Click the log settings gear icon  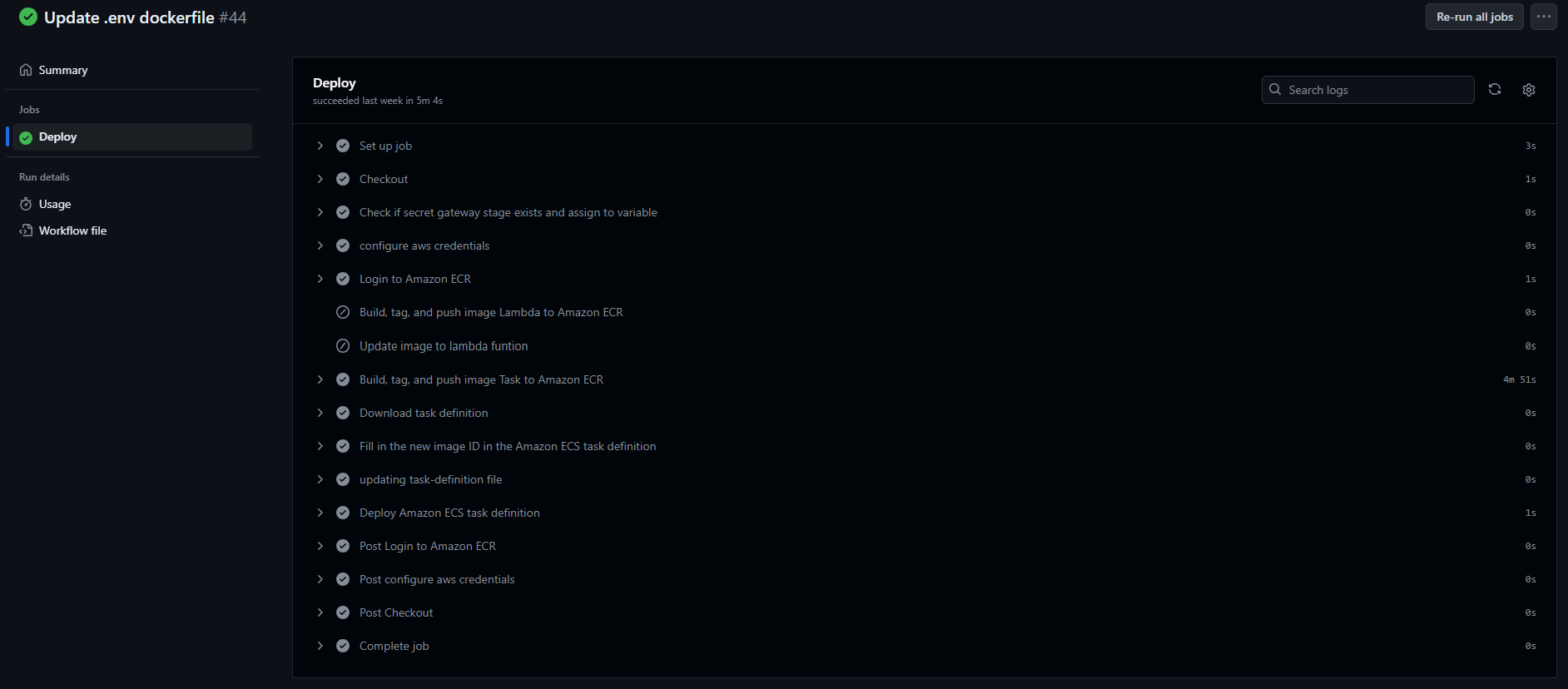pos(1528,90)
